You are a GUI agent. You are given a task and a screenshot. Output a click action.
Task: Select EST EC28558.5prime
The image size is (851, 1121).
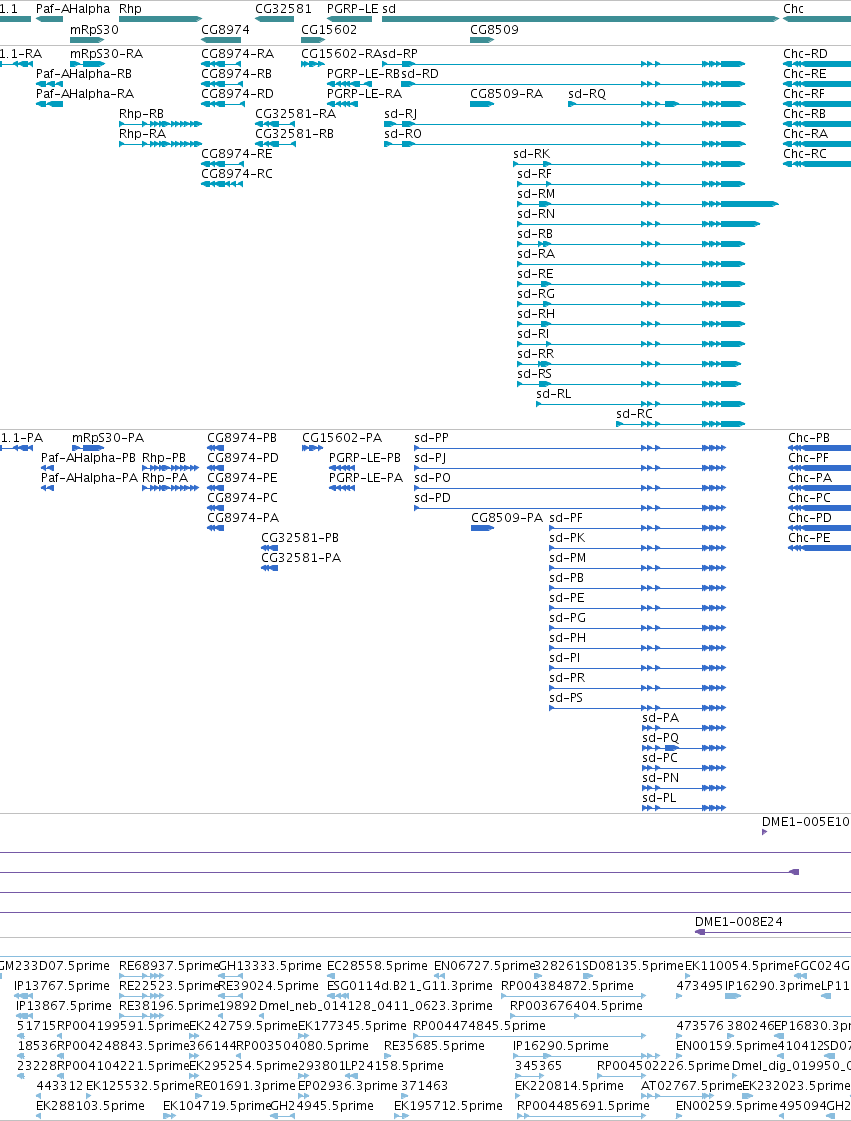[x=377, y=966]
